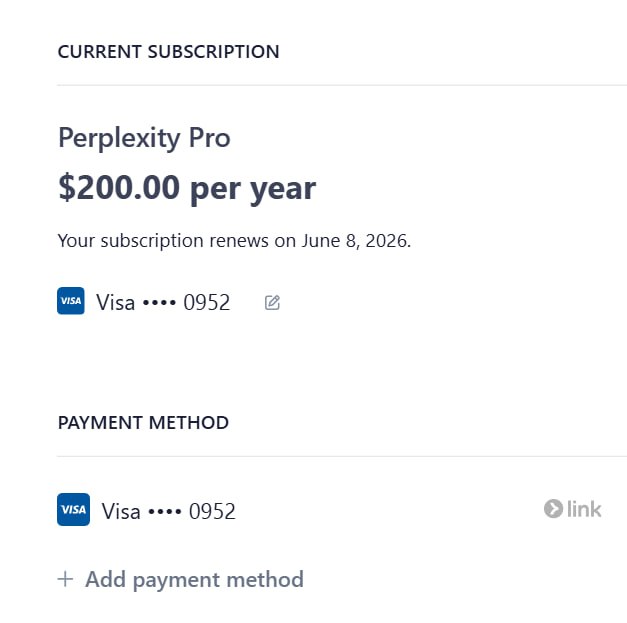Open the Add payment method link

click(181, 580)
